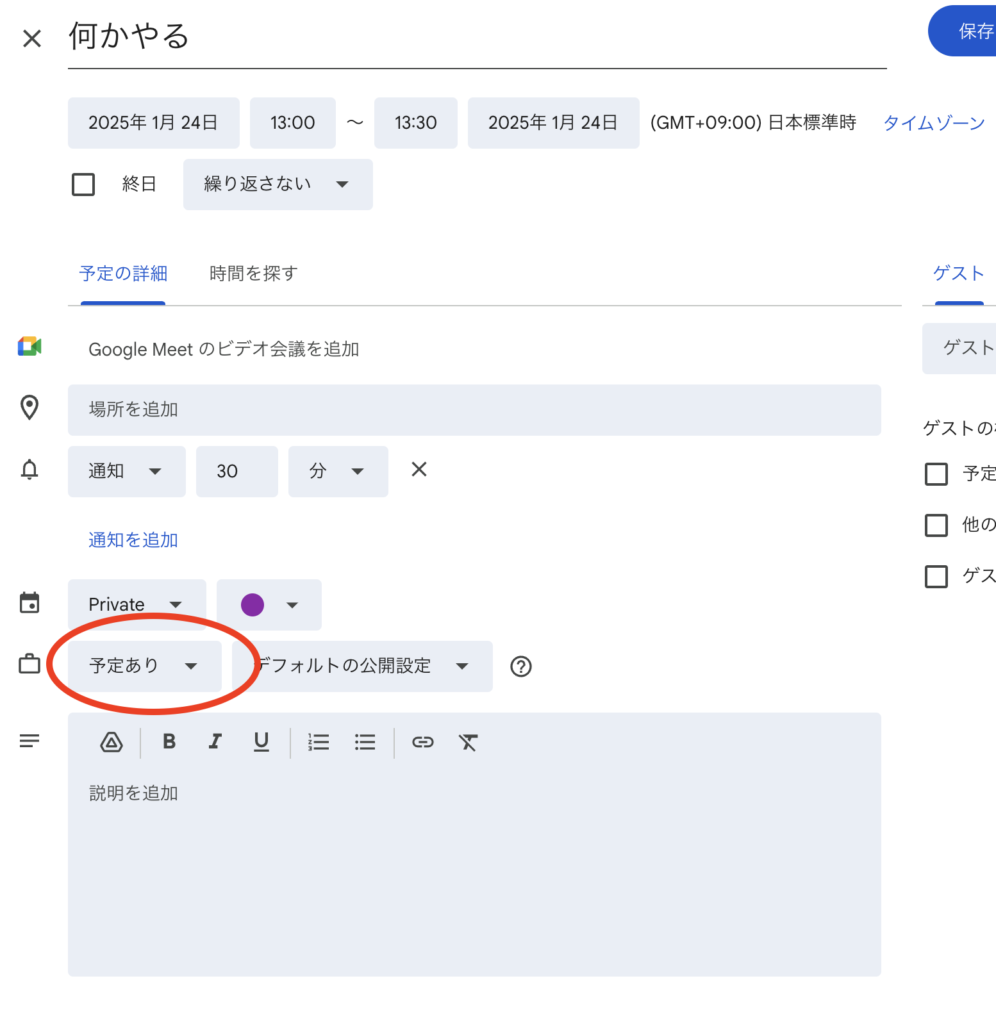Viewport: 996px width, 1024px height.
Task: Check the first guest permission checkbox
Action: [936, 474]
